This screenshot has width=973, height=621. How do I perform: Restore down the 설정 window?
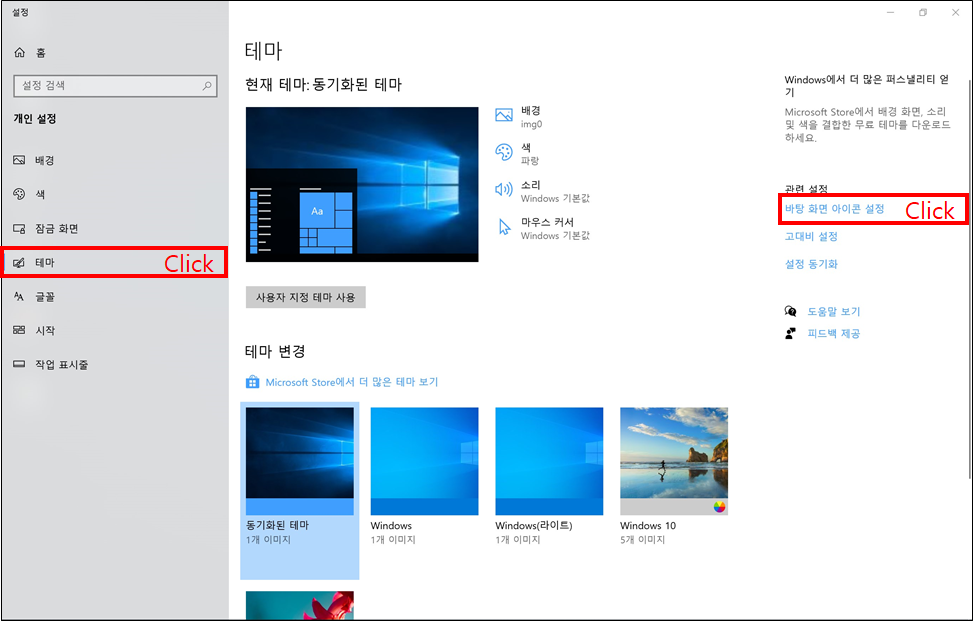[x=923, y=12]
